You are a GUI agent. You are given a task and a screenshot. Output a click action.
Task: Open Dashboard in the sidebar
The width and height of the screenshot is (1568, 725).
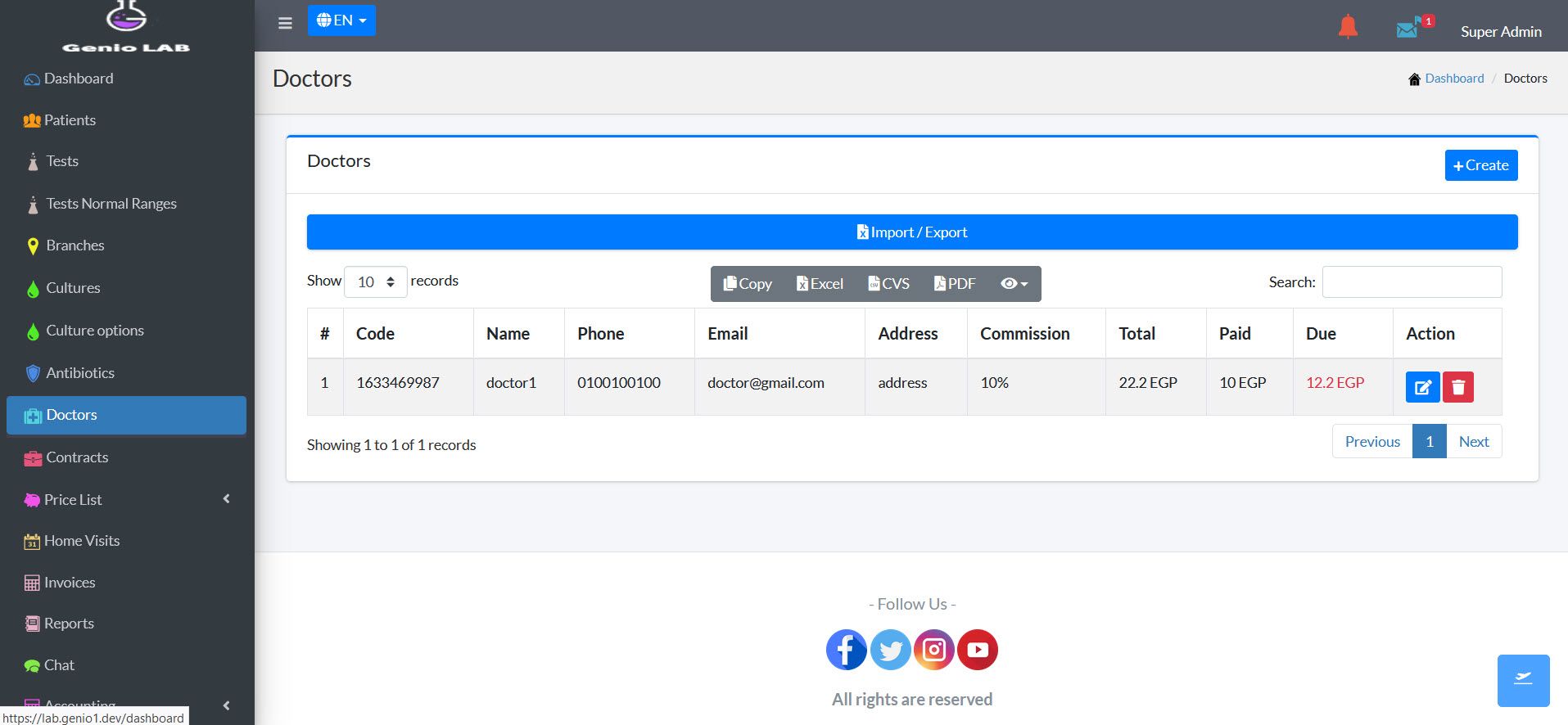point(126,79)
